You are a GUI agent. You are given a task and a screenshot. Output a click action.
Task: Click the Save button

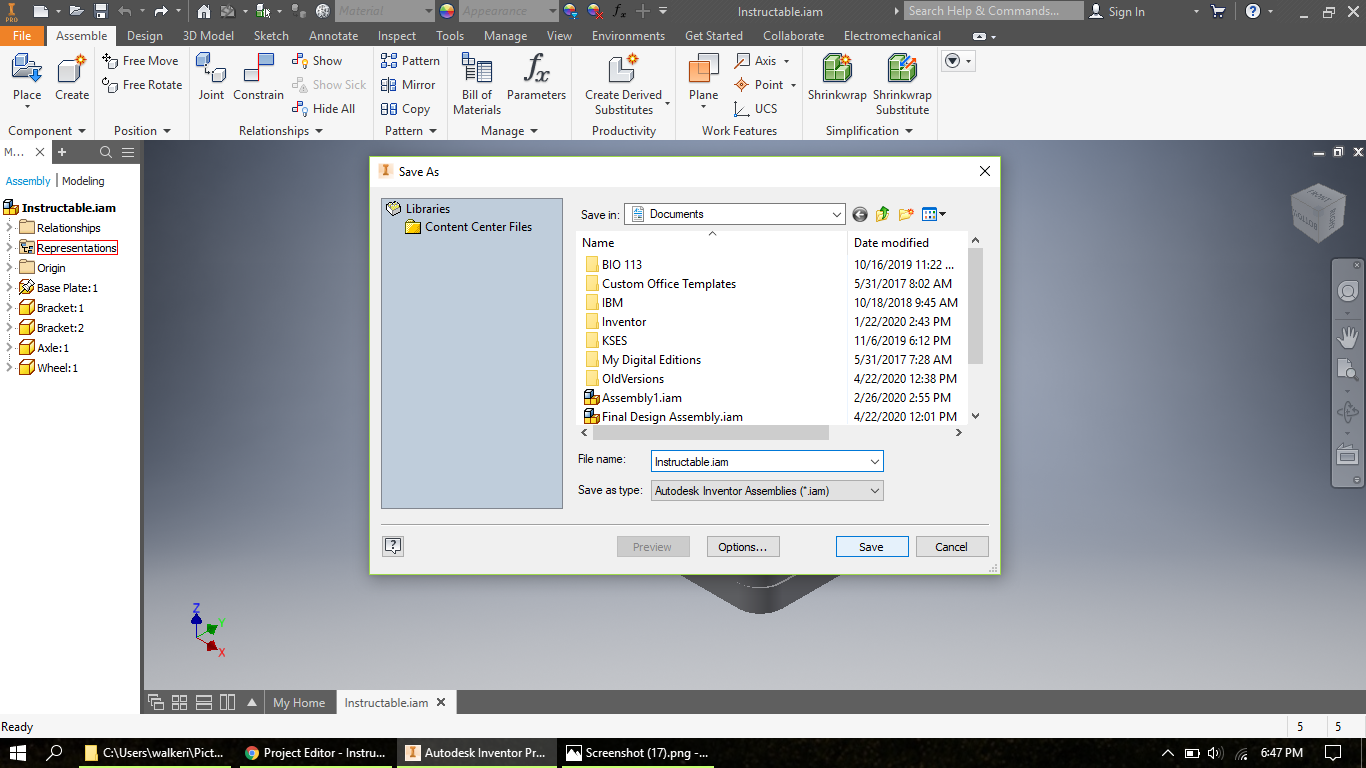871,546
